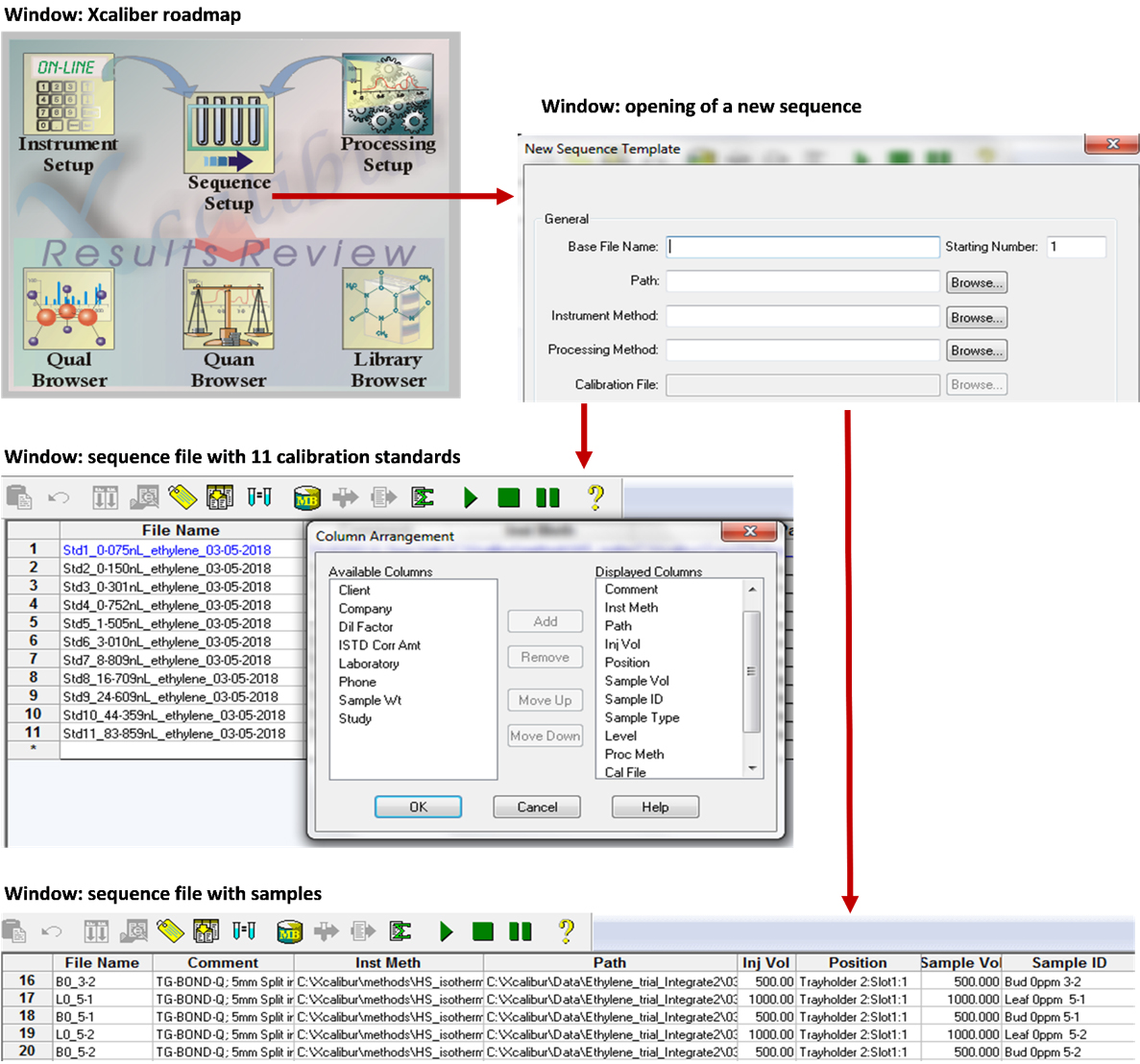Click Paste icon in calibration standards toolbar
This screenshot has width=1140, height=1064.
click(x=19, y=497)
